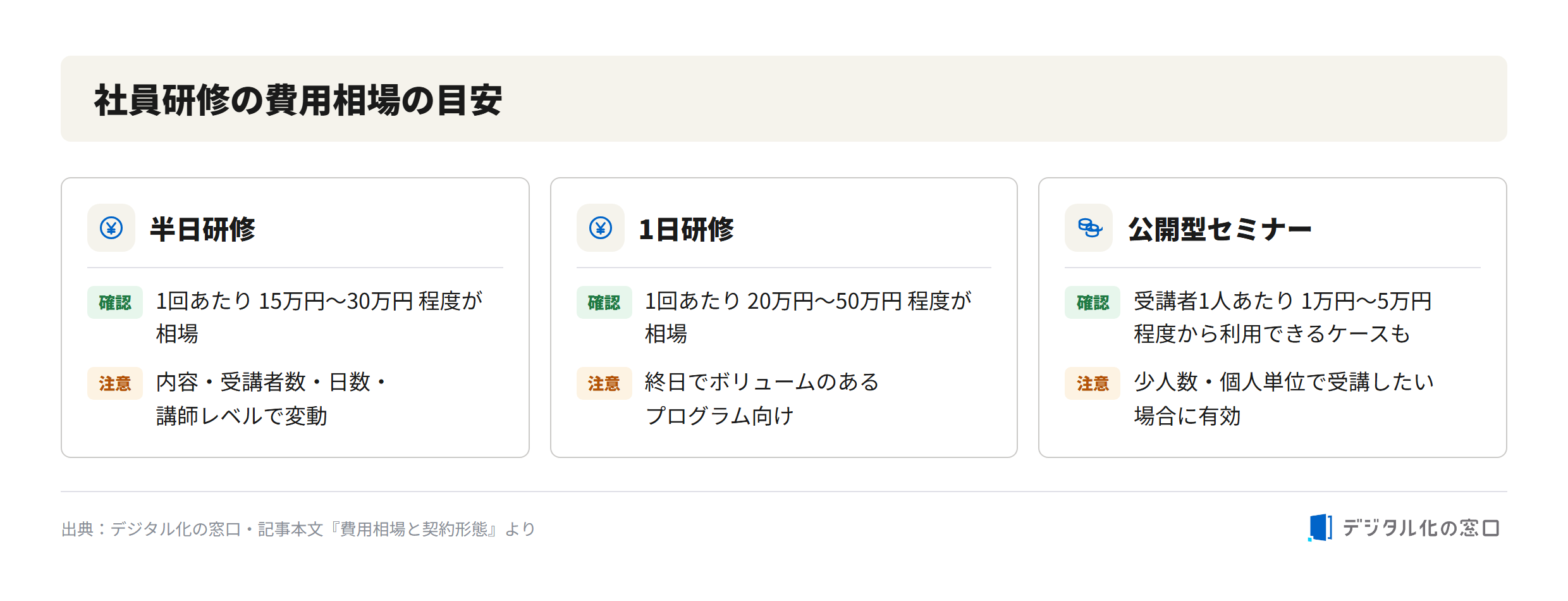This screenshot has width=1568, height=601.
Task: Click the yen icon beside 1日研修
Action: (x=601, y=228)
